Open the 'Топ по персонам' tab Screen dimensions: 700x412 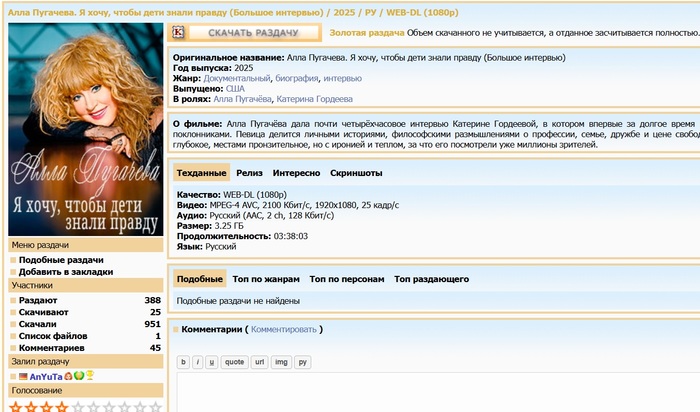click(346, 279)
